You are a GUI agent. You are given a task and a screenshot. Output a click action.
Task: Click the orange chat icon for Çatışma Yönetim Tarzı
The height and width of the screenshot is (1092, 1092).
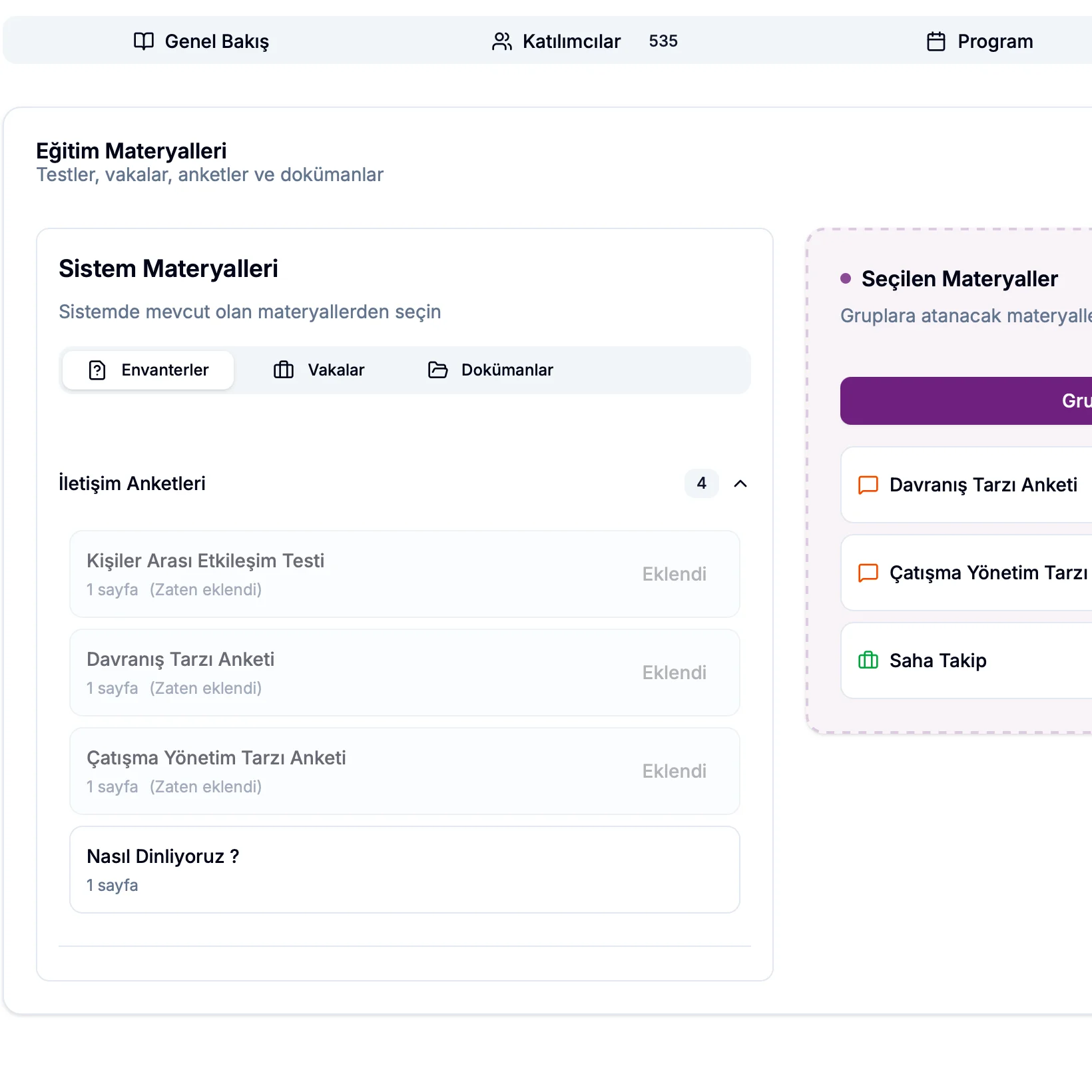(x=868, y=573)
